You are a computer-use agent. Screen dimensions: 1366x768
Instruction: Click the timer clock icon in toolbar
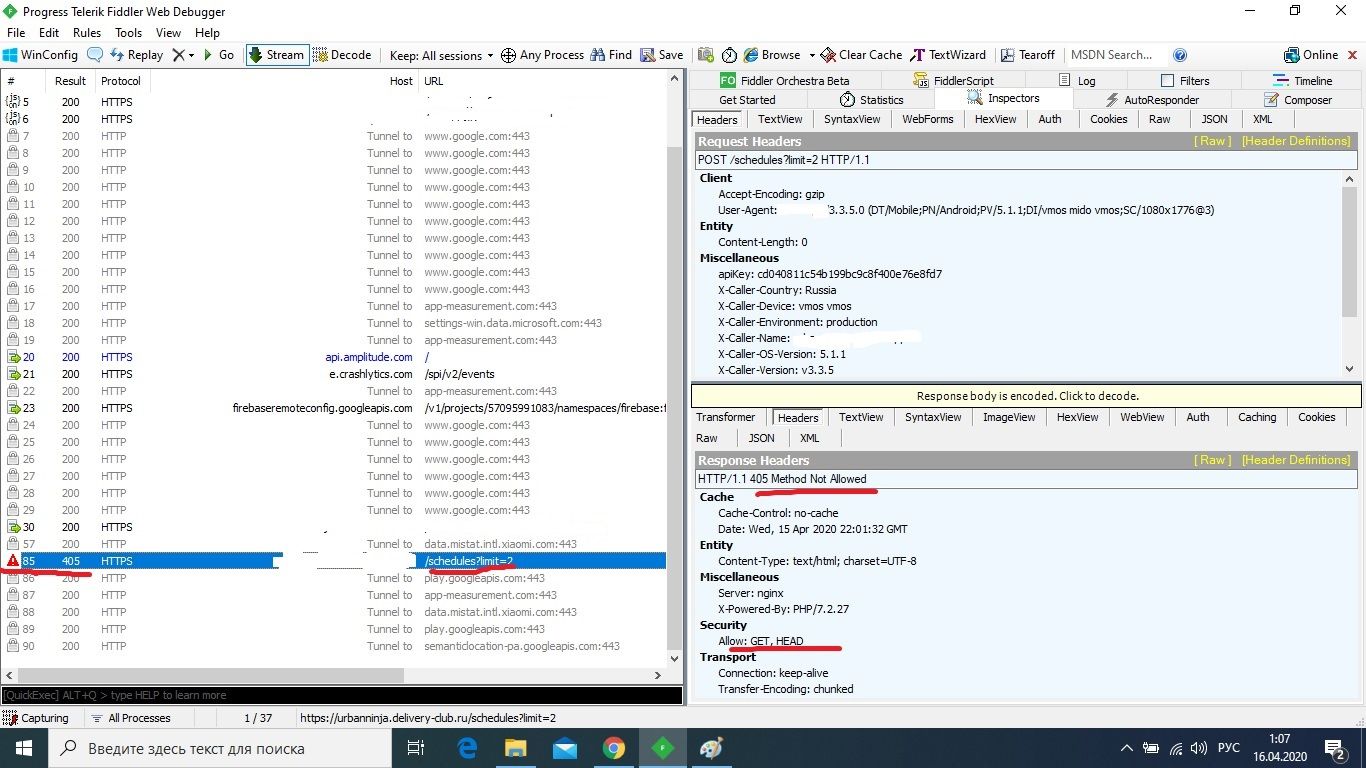(x=729, y=55)
